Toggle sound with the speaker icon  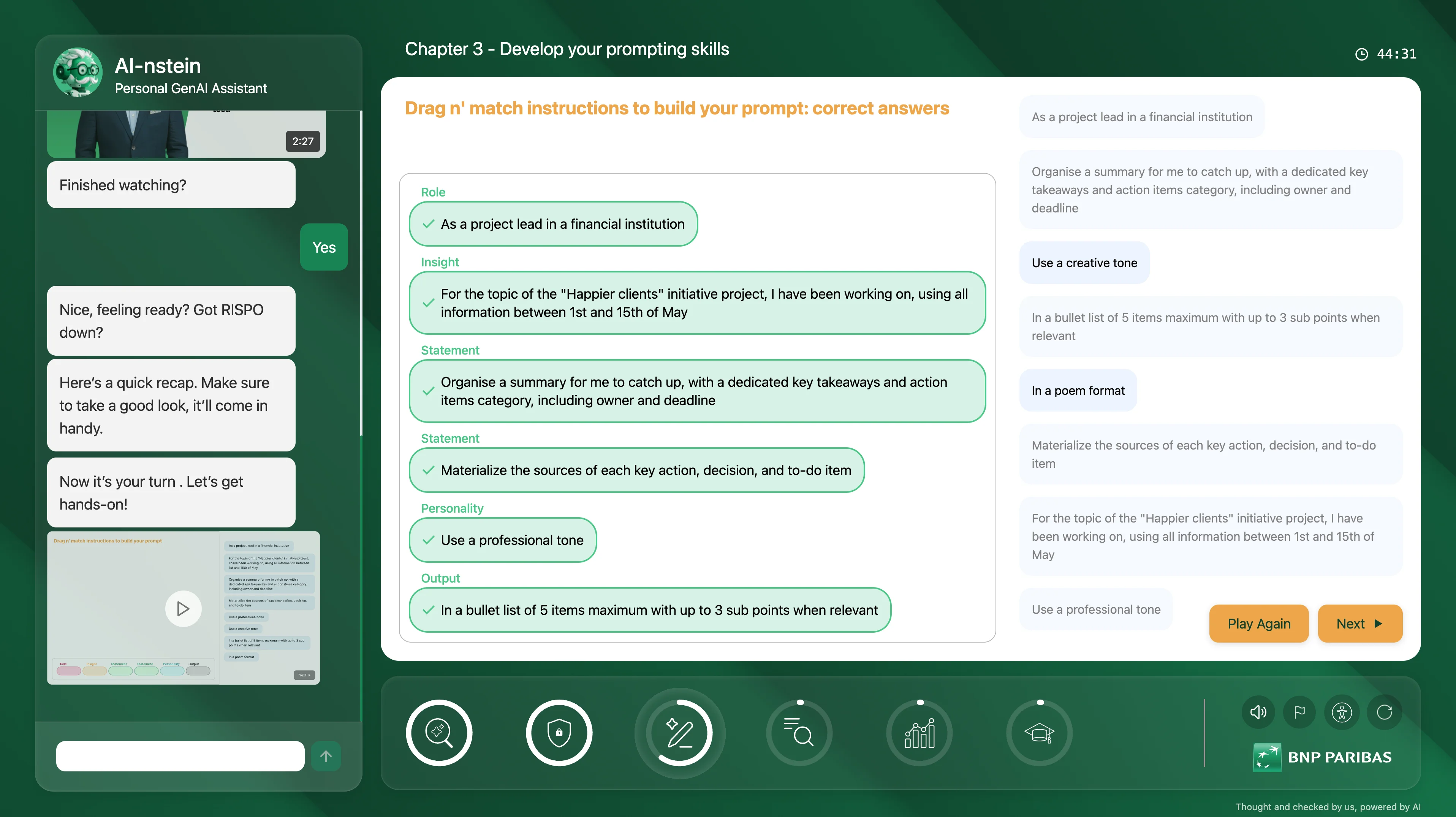[x=1258, y=712]
